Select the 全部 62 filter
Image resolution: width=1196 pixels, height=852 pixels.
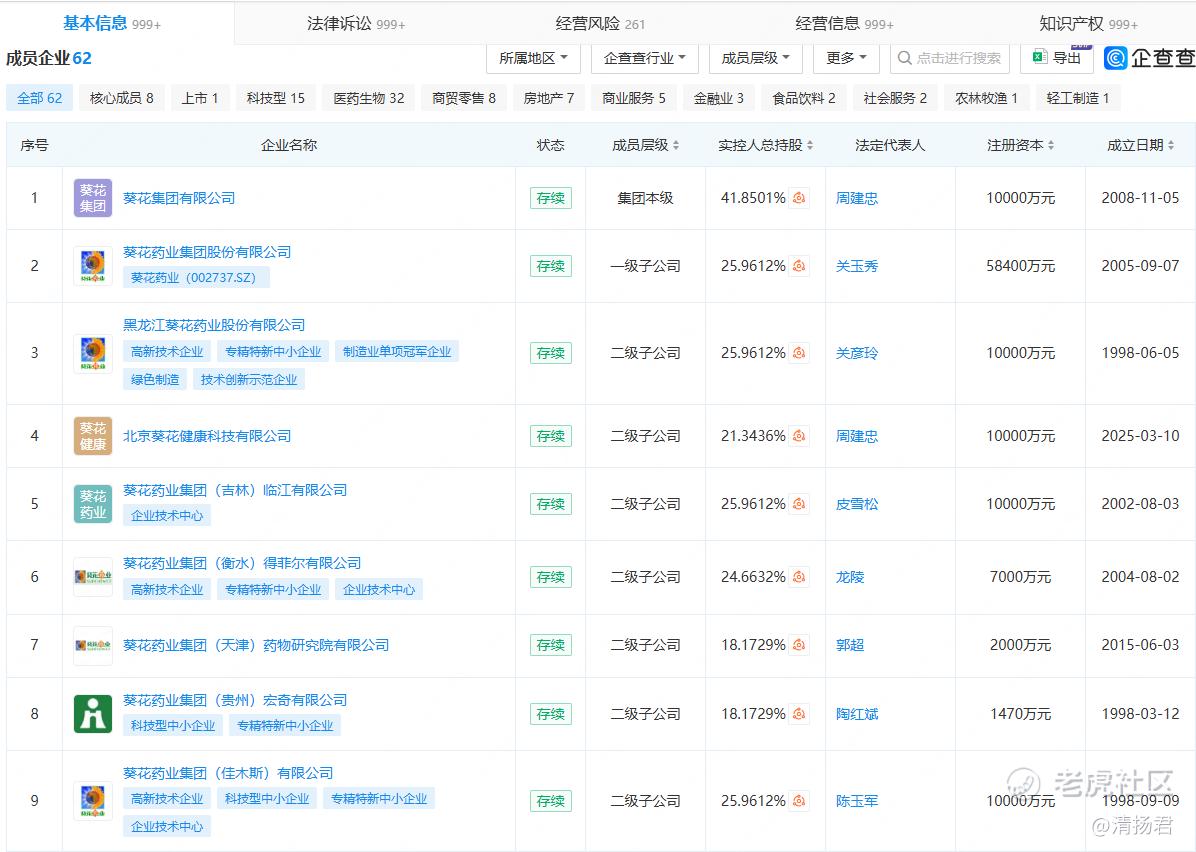[40, 98]
